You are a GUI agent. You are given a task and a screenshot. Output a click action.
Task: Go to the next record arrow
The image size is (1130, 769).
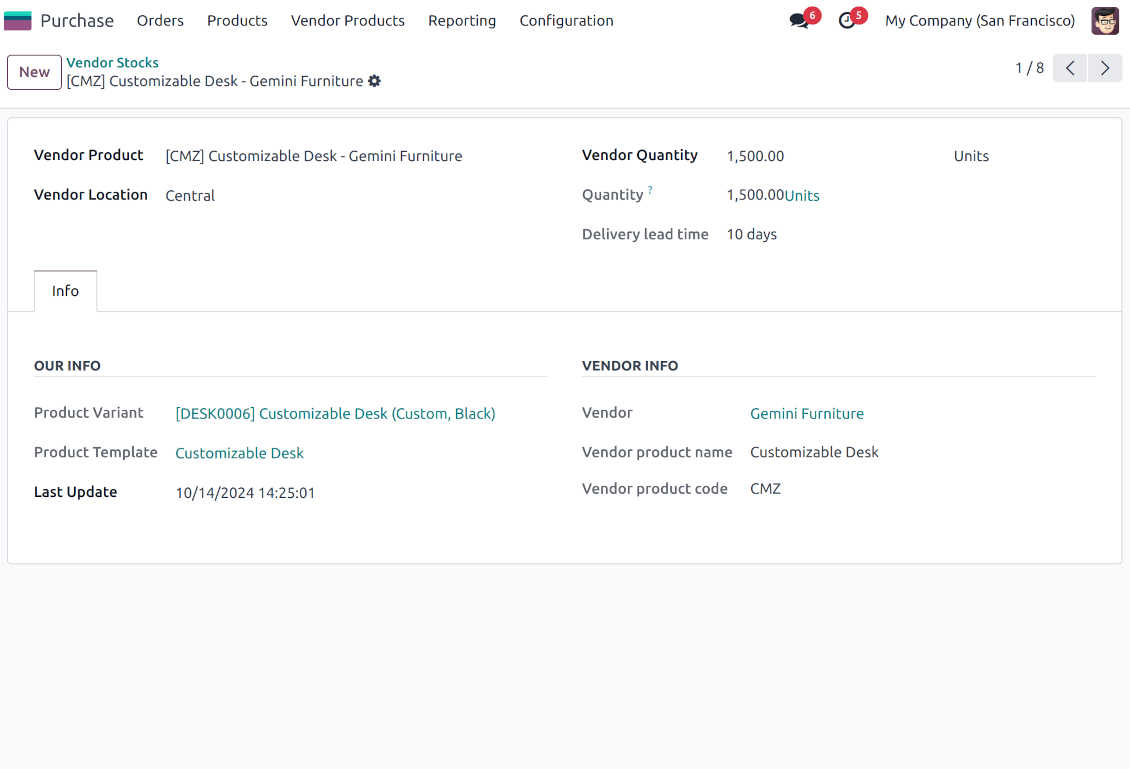(1104, 67)
